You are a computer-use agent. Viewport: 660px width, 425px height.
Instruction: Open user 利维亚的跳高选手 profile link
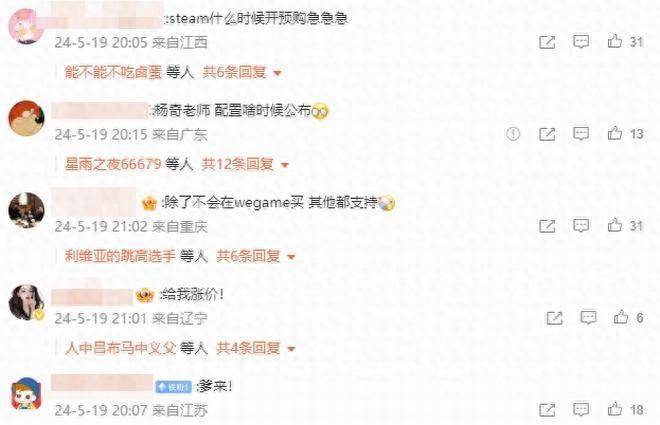point(120,256)
